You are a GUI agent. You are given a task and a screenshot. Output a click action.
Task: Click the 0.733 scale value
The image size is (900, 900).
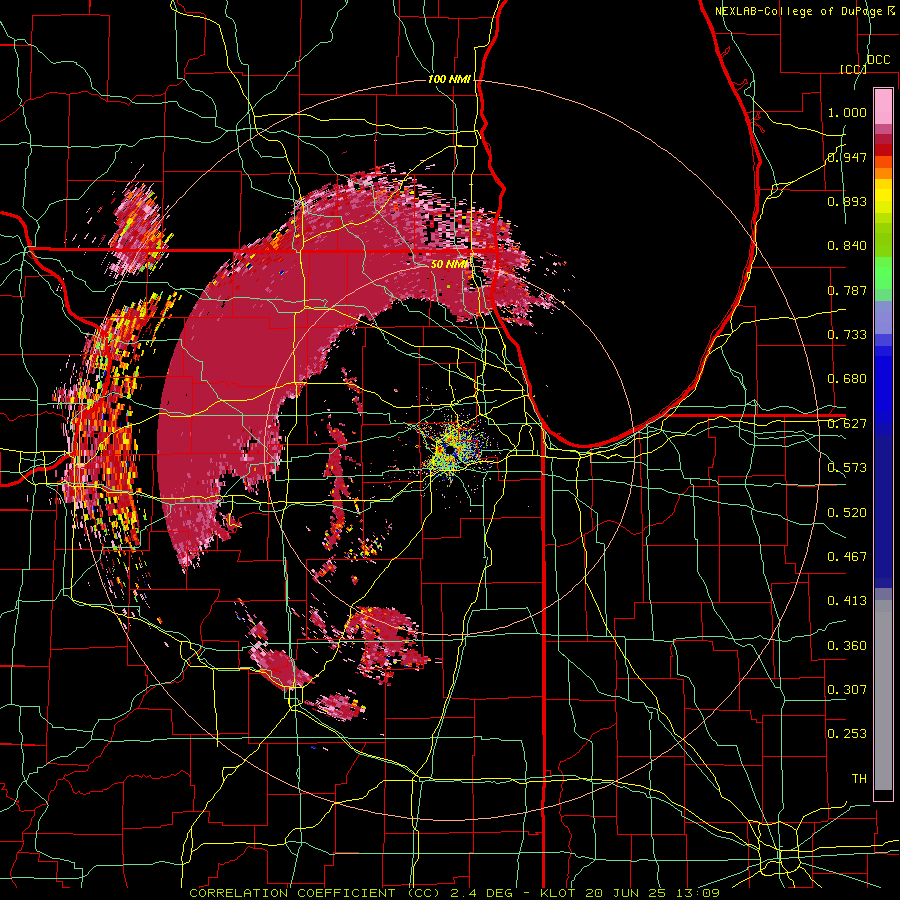(x=847, y=335)
